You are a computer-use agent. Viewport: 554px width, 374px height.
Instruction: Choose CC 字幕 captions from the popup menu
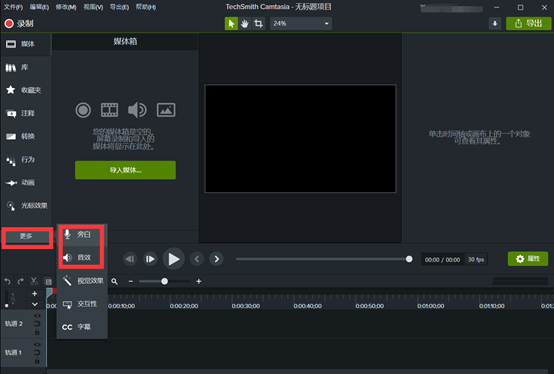coord(82,327)
